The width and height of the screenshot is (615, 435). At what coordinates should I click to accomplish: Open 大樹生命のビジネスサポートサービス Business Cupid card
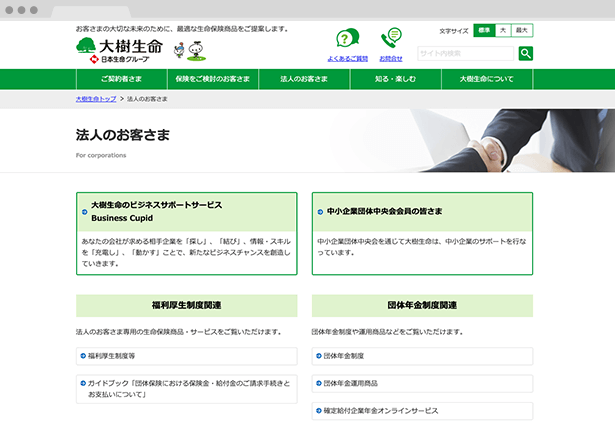[x=187, y=233]
